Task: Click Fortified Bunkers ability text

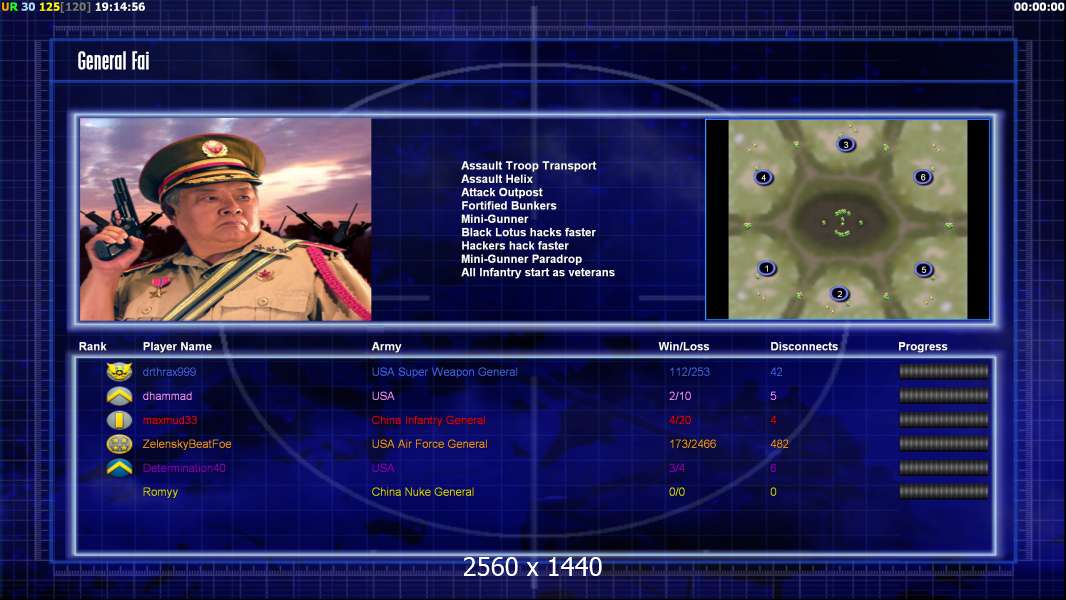Action: coord(509,205)
